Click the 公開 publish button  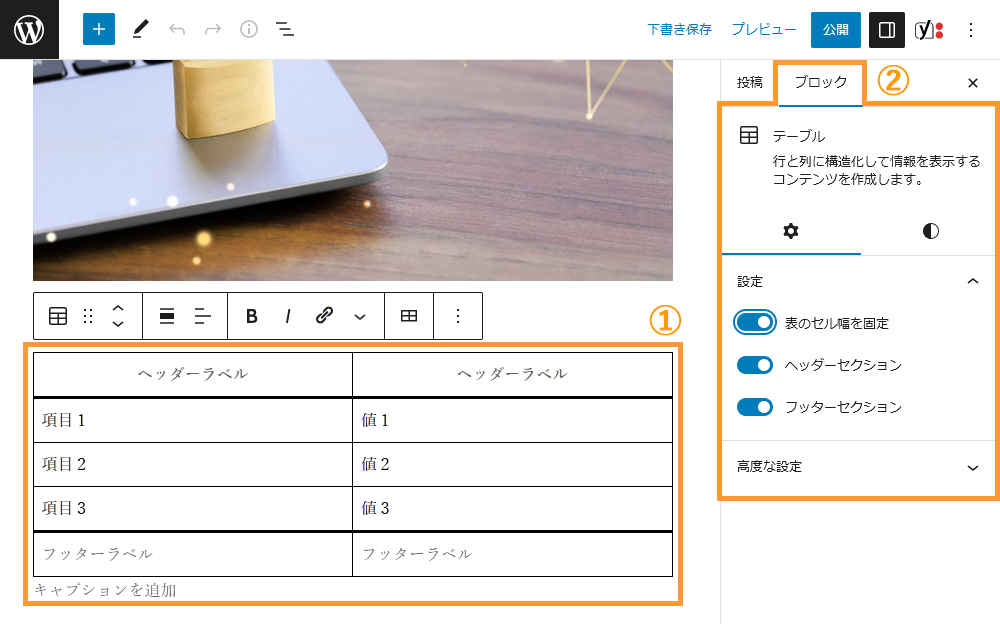point(835,29)
